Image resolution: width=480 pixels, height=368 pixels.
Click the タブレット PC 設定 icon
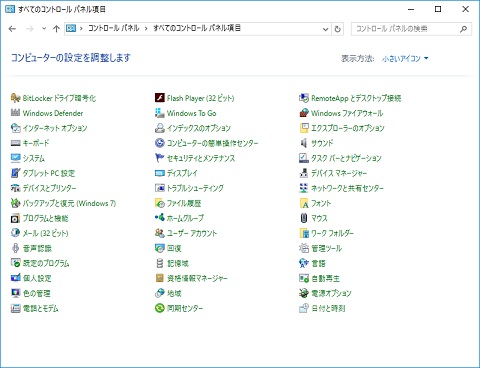tap(15, 173)
